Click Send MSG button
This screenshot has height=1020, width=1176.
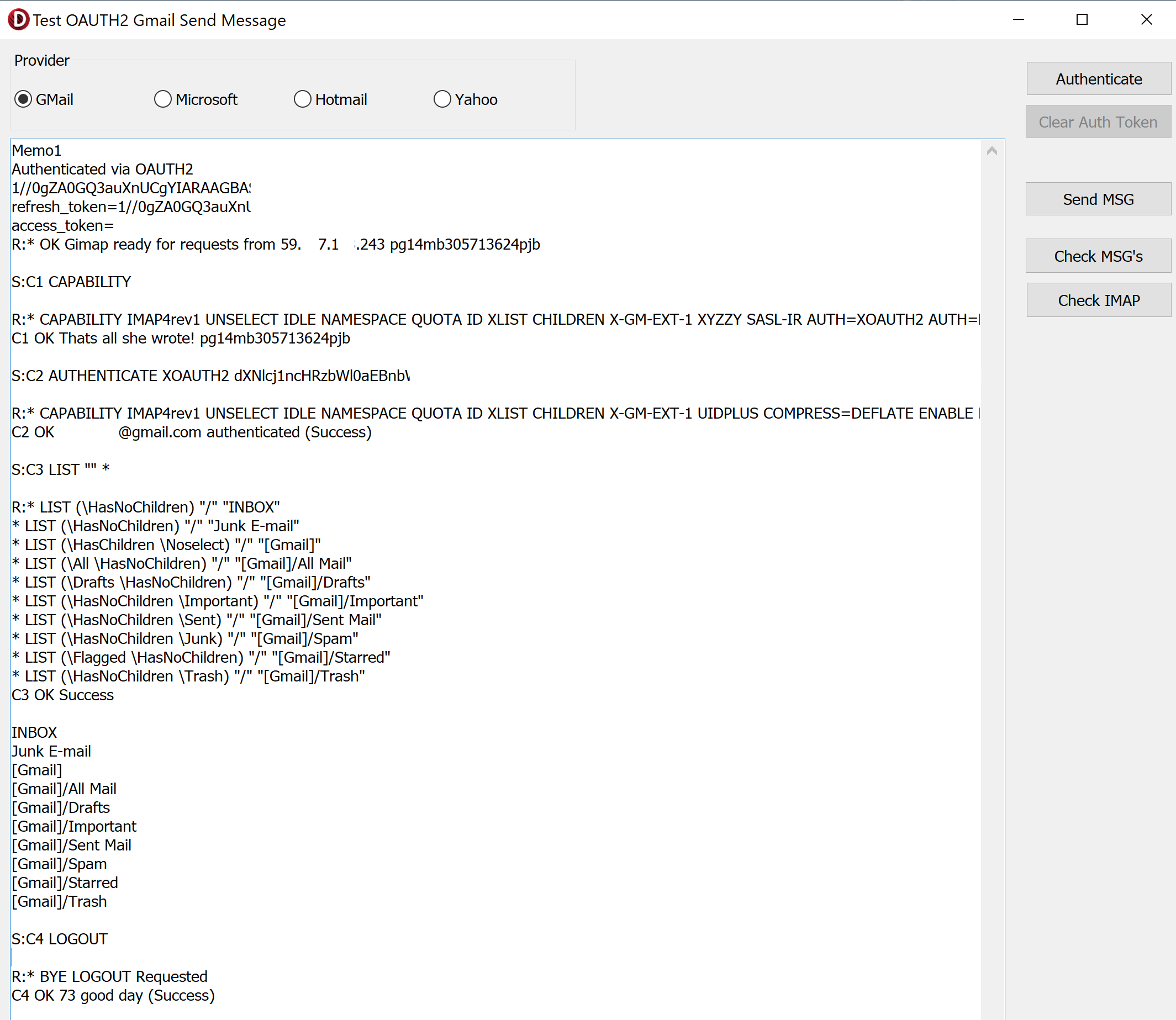pyautogui.click(x=1098, y=199)
